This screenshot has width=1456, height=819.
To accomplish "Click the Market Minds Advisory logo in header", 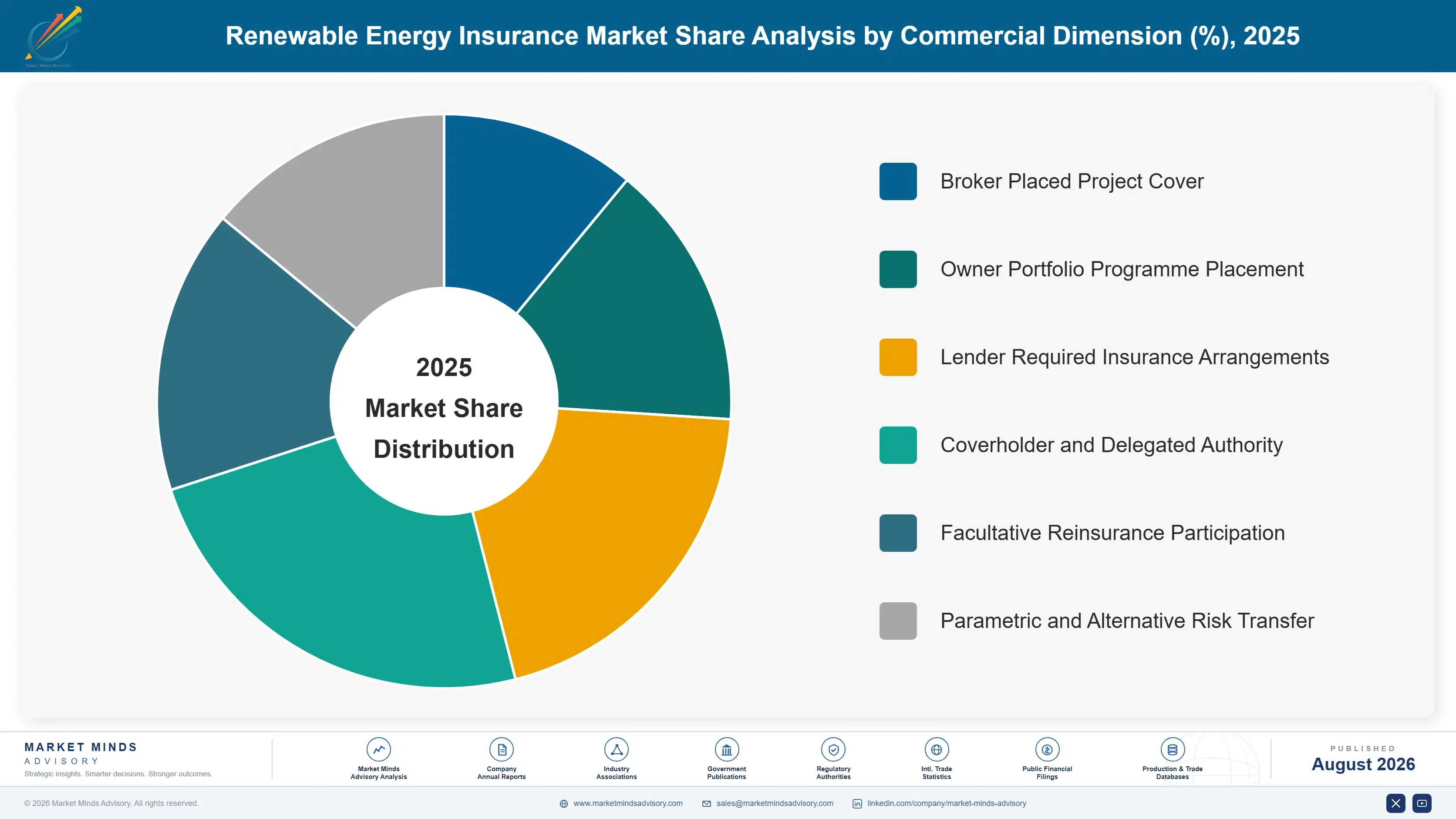I will coord(53,37).
